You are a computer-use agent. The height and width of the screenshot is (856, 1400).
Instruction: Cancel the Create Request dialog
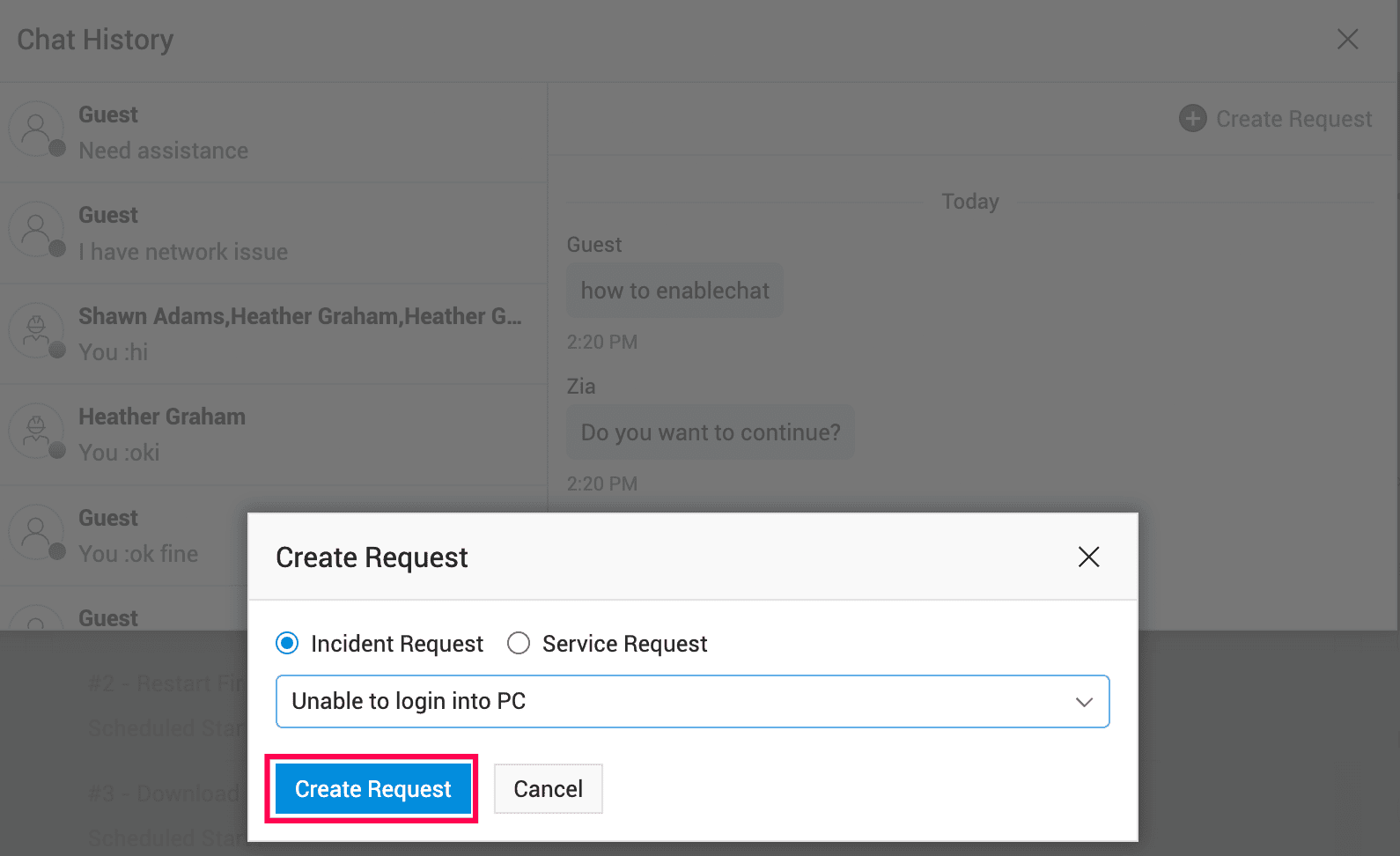click(548, 789)
